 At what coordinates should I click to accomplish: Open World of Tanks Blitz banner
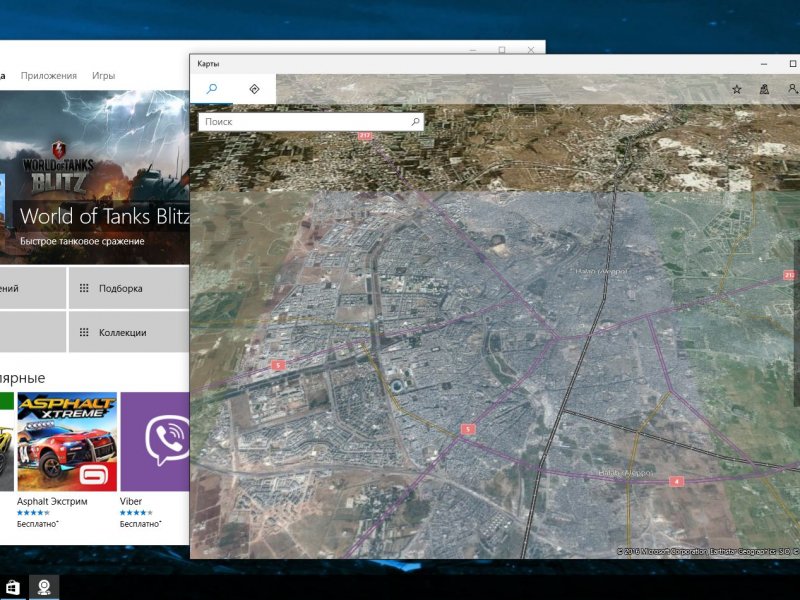coord(94,177)
